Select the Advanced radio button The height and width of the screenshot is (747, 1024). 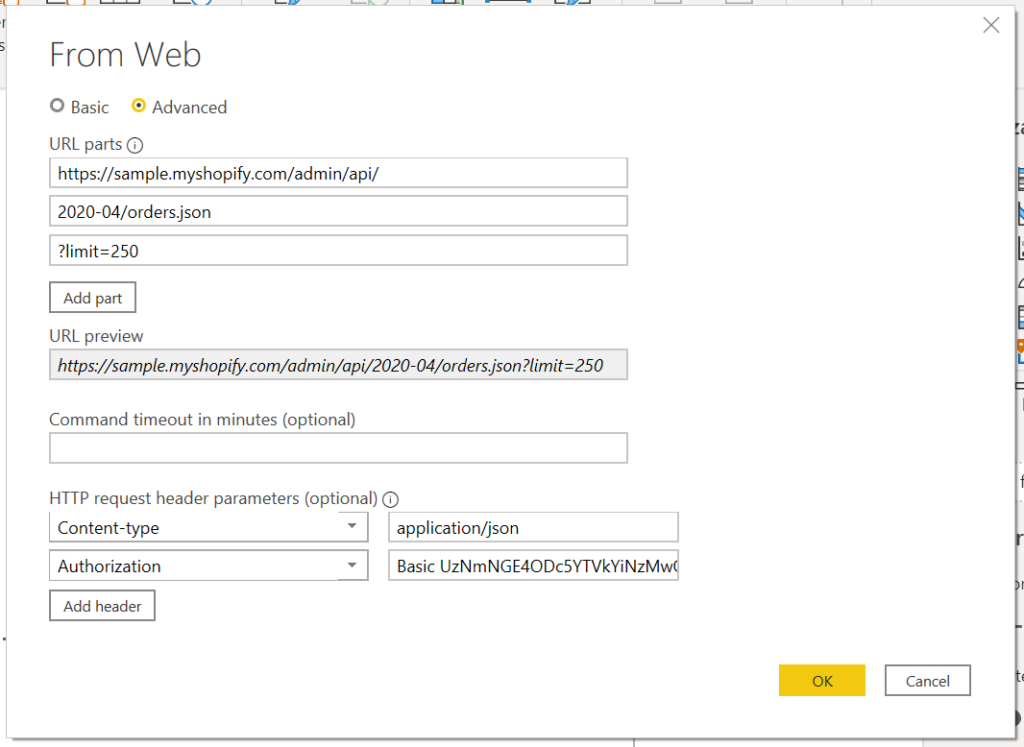tap(139, 107)
